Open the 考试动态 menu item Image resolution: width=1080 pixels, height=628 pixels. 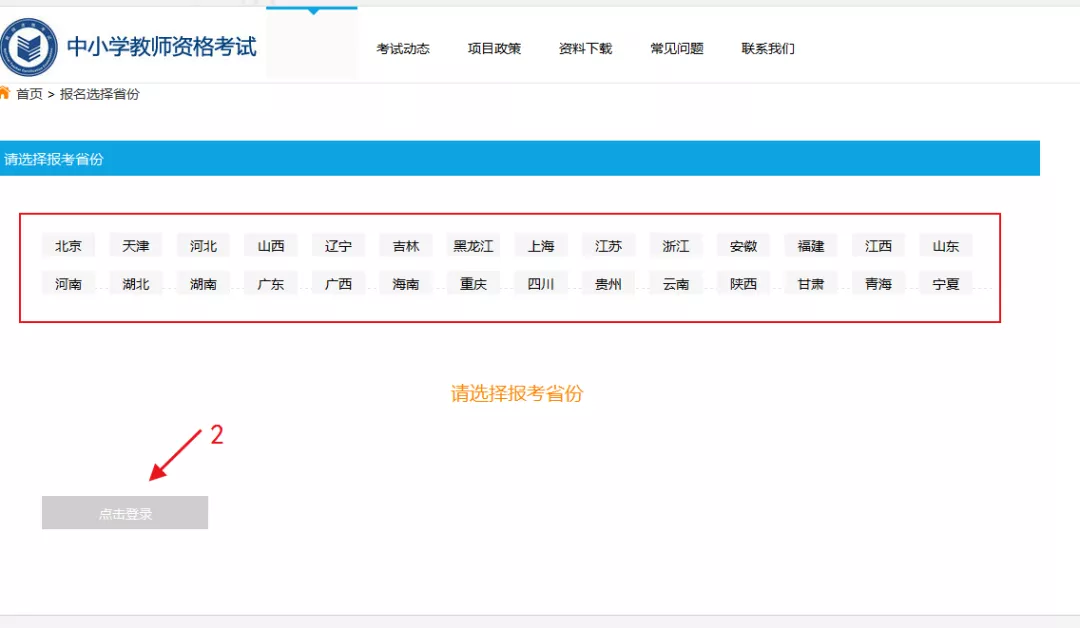click(x=403, y=48)
